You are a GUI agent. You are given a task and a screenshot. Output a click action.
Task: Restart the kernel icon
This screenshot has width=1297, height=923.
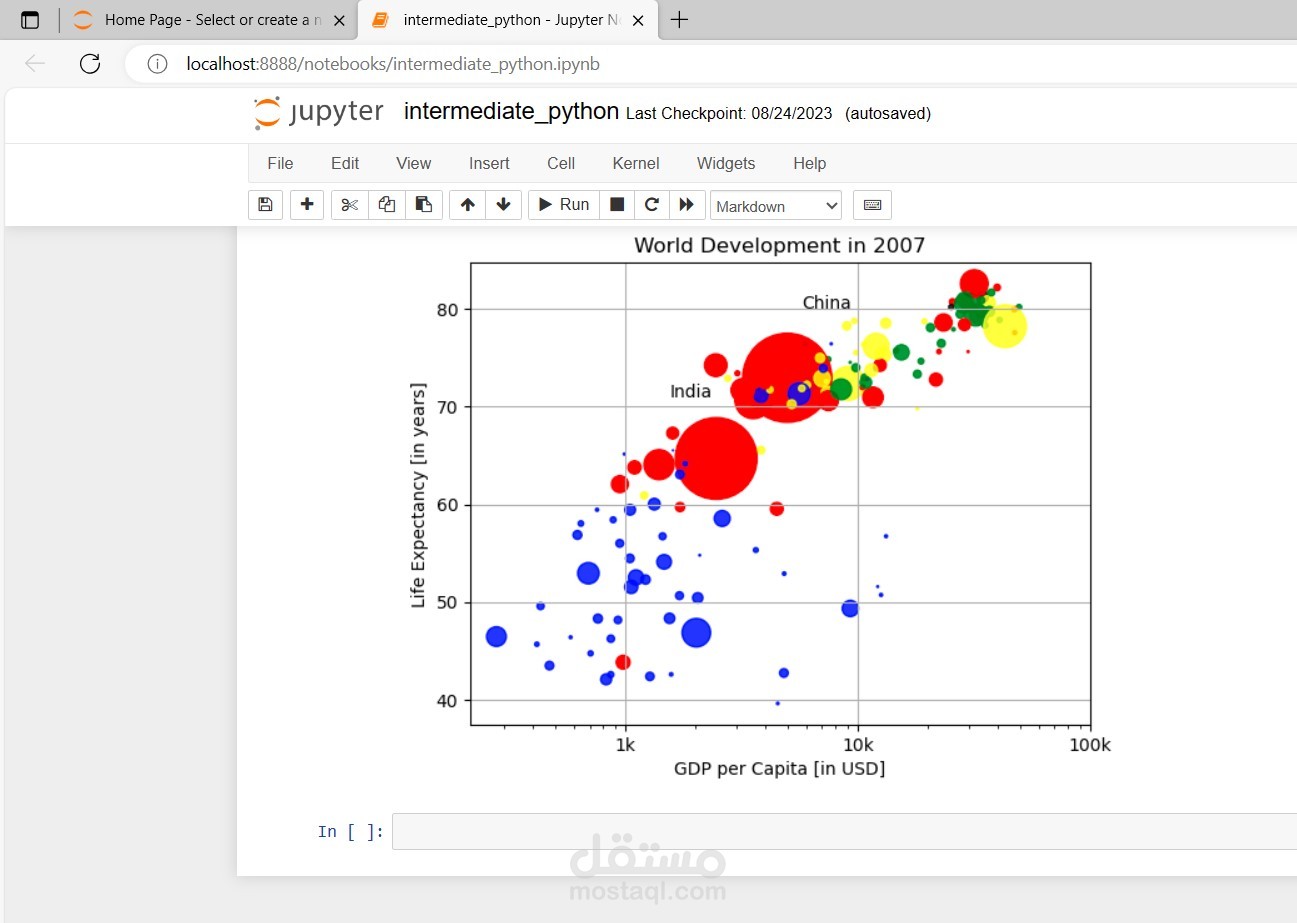pyautogui.click(x=651, y=205)
